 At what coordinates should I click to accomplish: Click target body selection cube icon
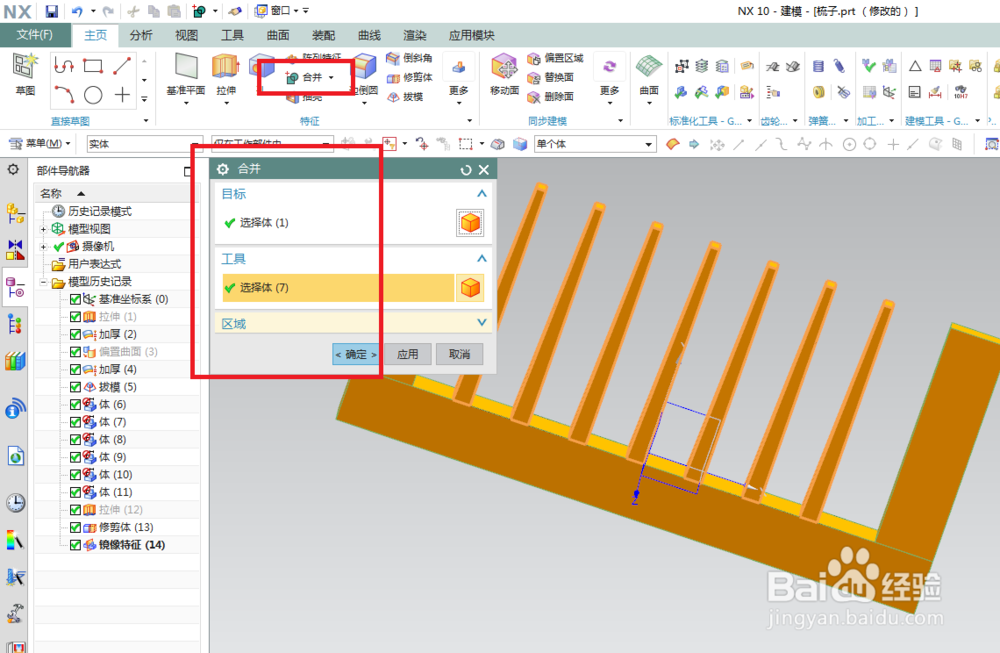tap(470, 223)
